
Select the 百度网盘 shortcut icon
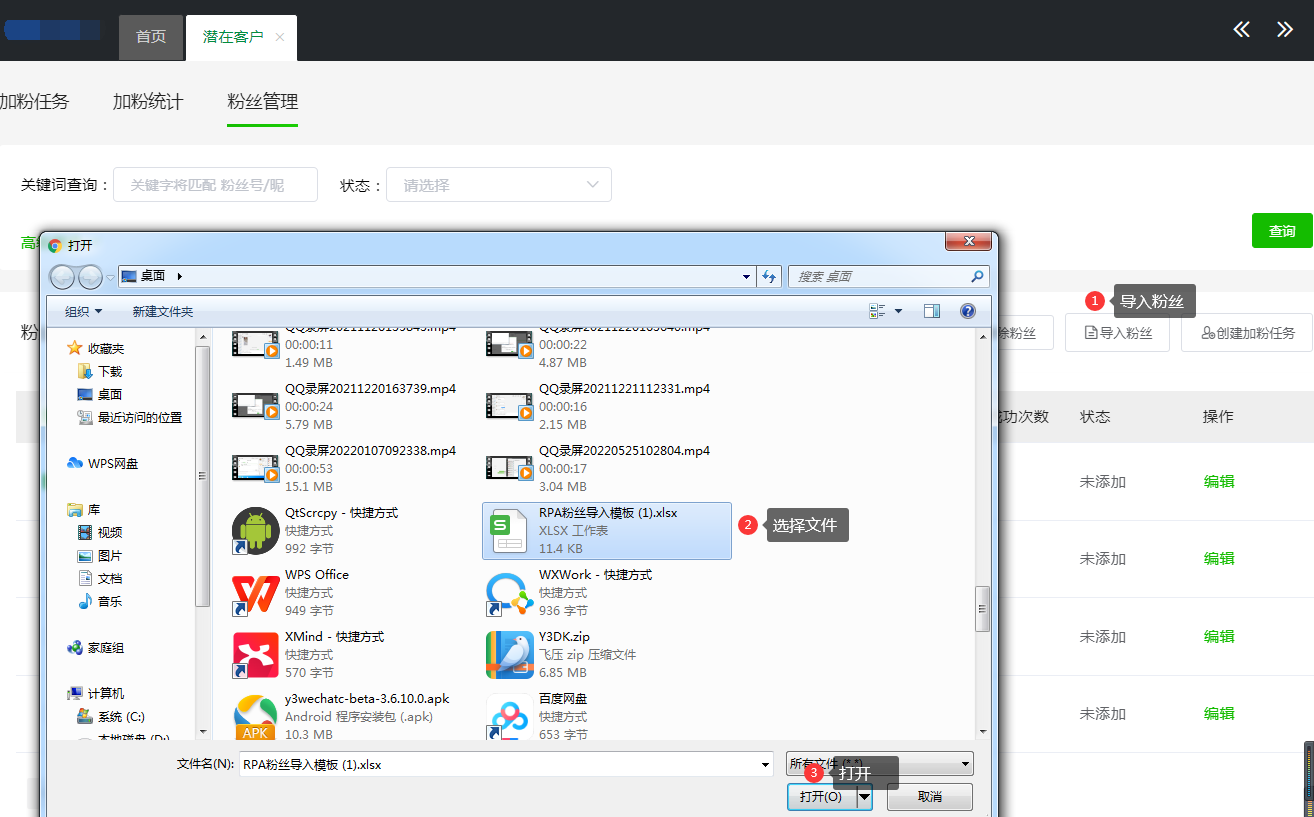tap(510, 717)
